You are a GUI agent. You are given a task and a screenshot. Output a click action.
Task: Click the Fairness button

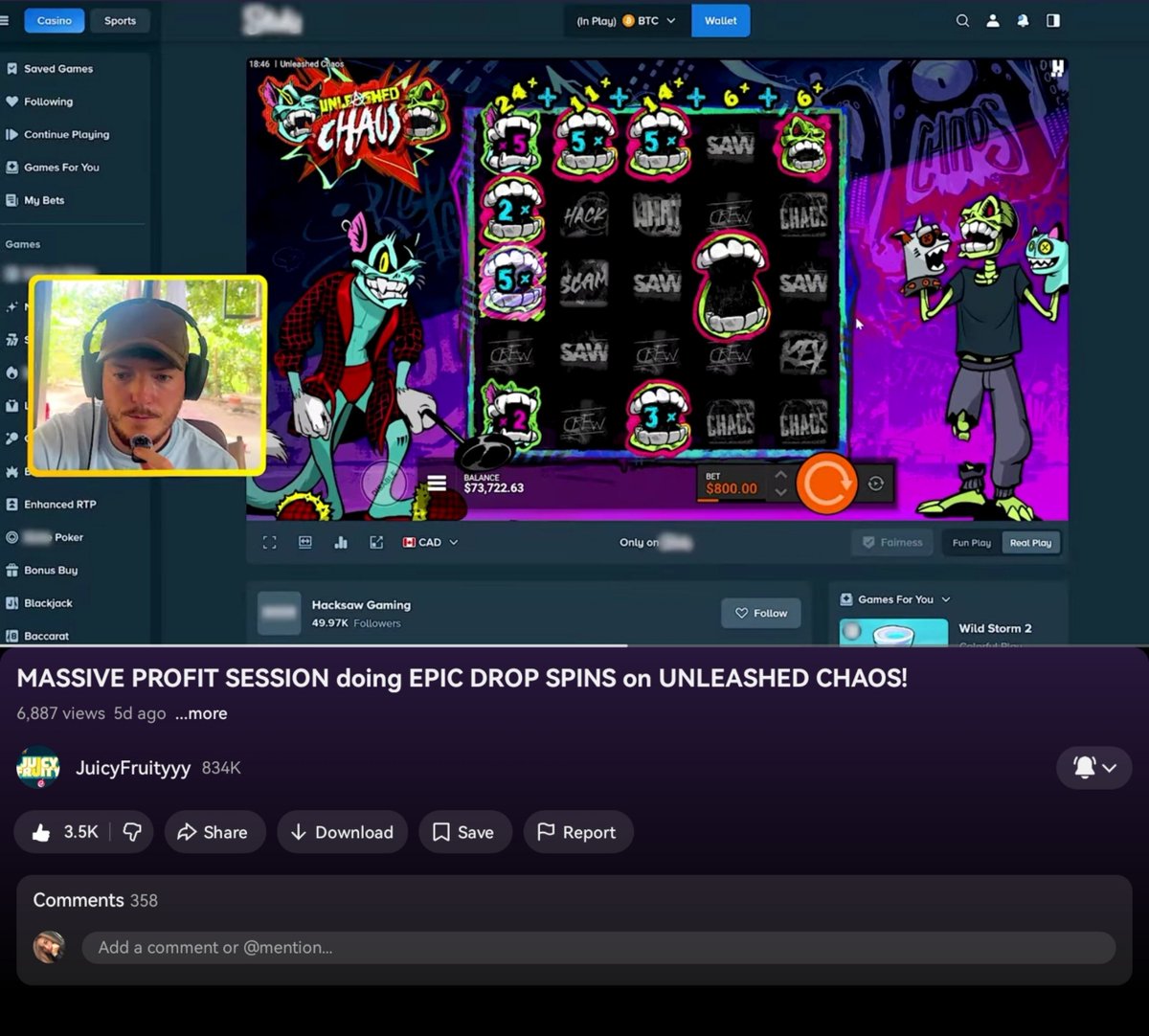coord(892,543)
